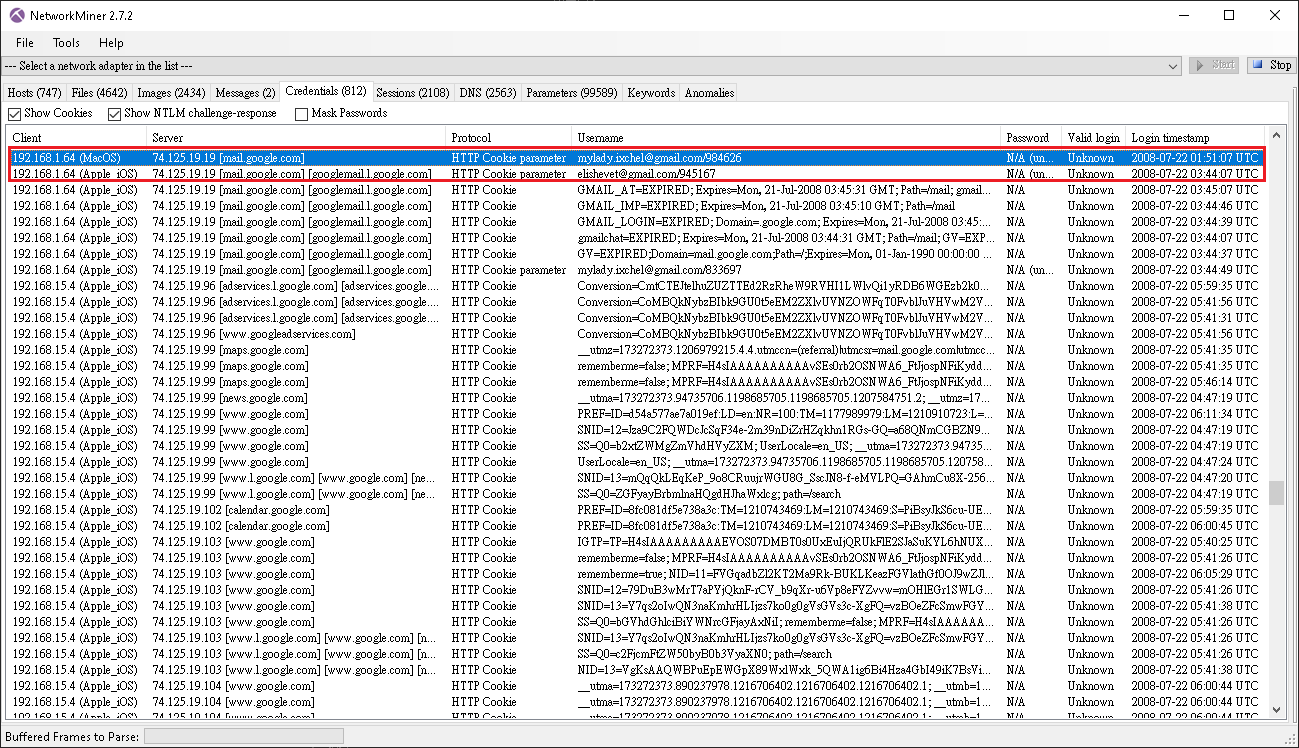Sort by the Password column header
This screenshot has height=748, width=1299.
pos(1032,137)
